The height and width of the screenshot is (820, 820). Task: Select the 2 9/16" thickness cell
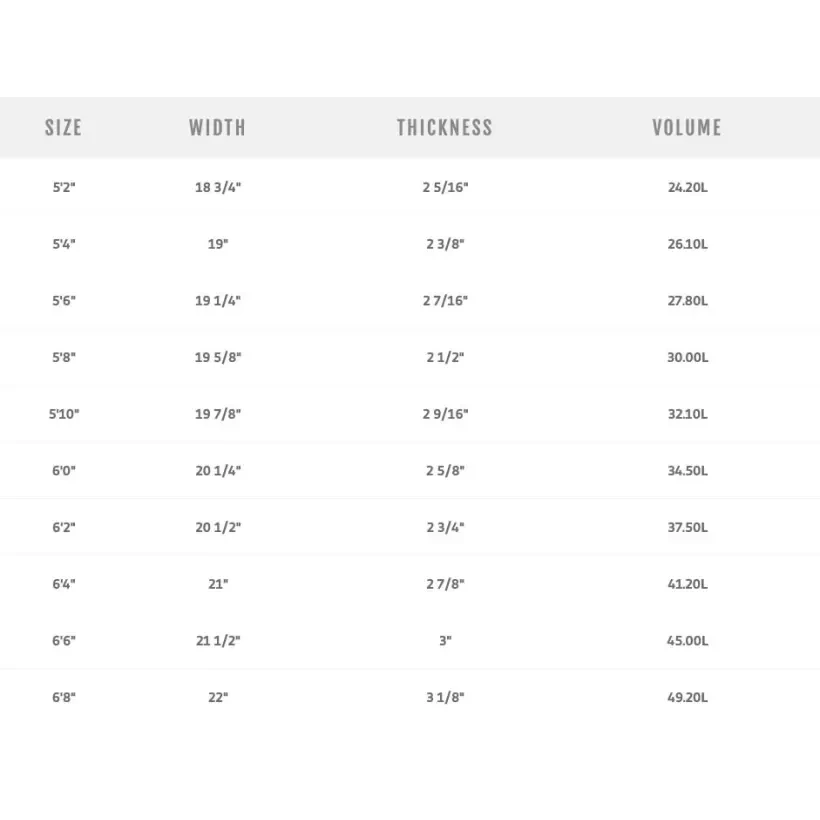(445, 414)
